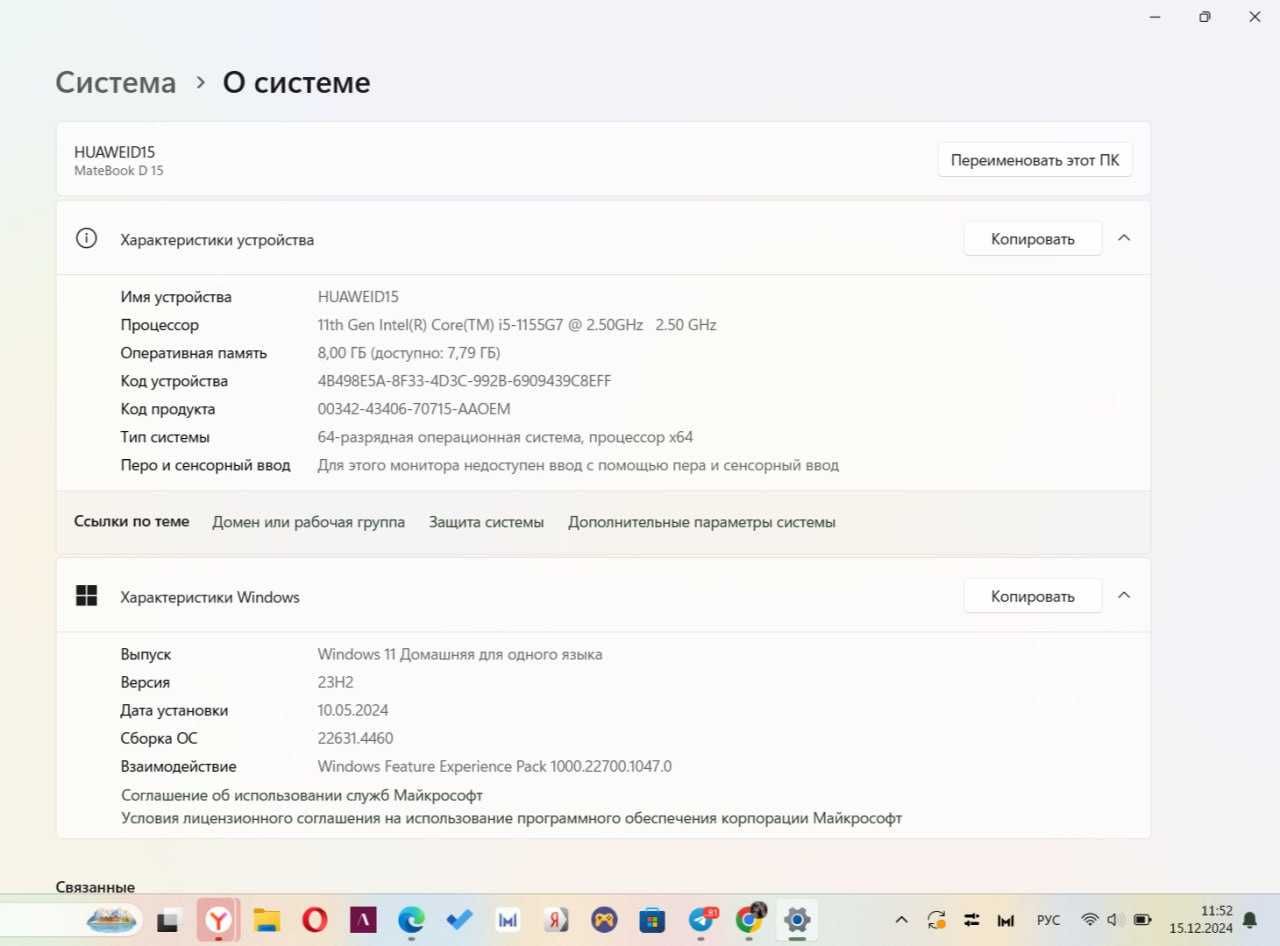Open Дополнительные параметры системы link
The width and height of the screenshot is (1280, 946).
702,522
